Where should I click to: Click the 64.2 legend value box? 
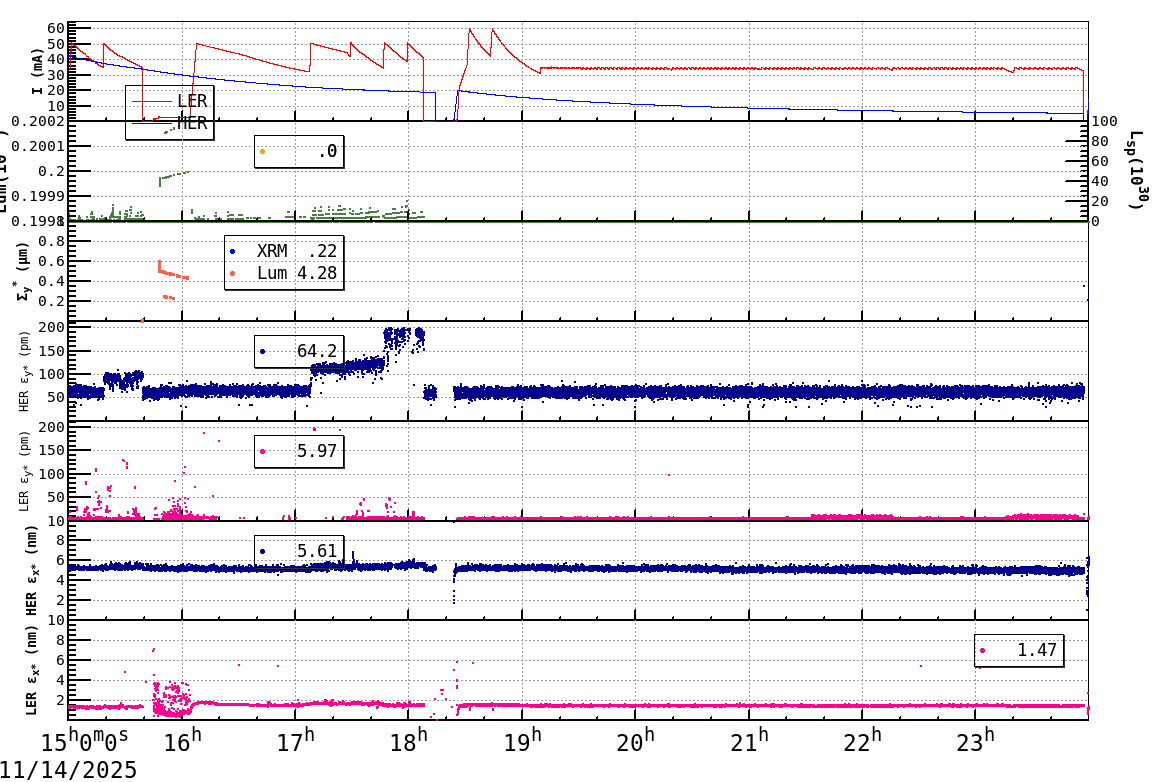[x=299, y=351]
